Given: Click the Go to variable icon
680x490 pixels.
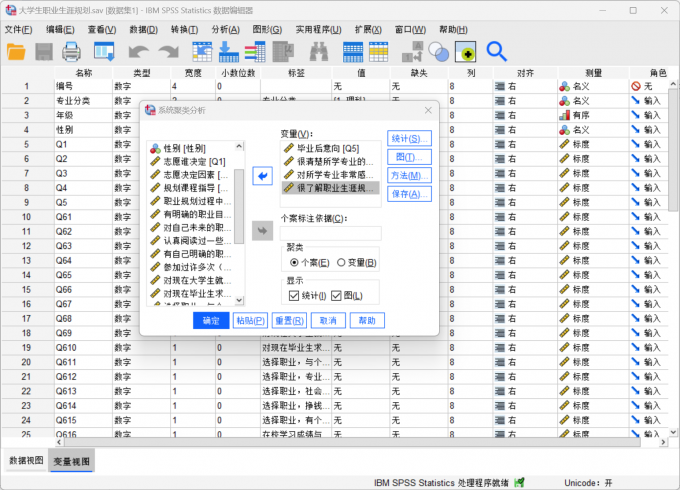Looking at the screenshot, I should pos(229,52).
